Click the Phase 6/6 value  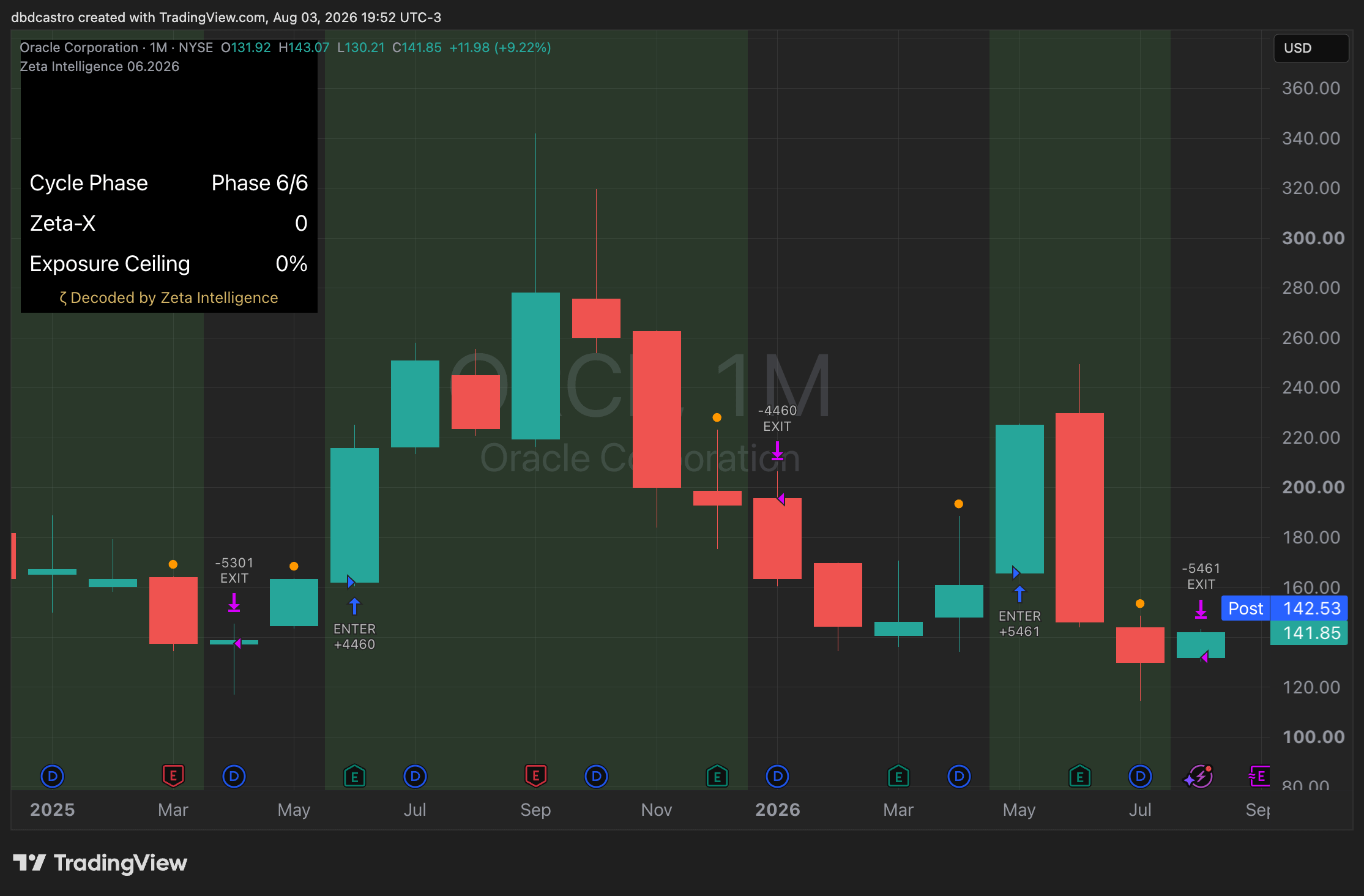[259, 183]
